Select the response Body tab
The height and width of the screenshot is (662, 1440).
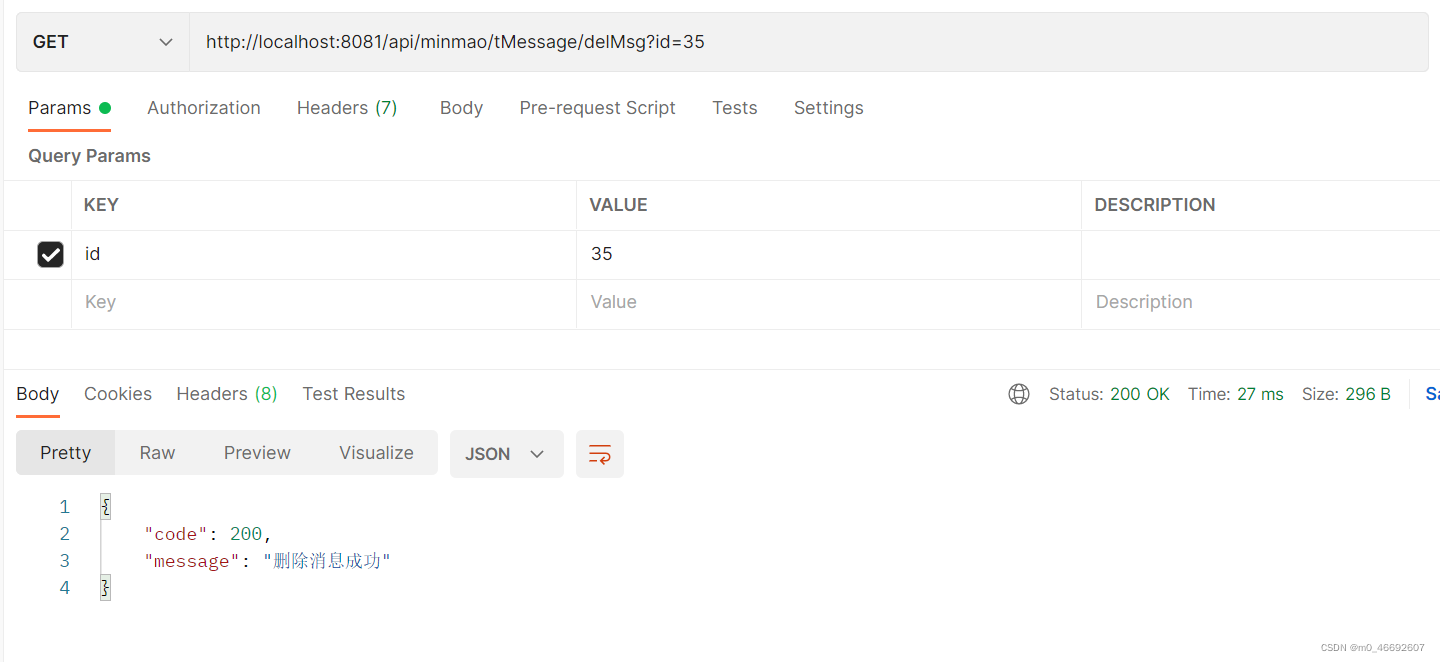click(38, 394)
